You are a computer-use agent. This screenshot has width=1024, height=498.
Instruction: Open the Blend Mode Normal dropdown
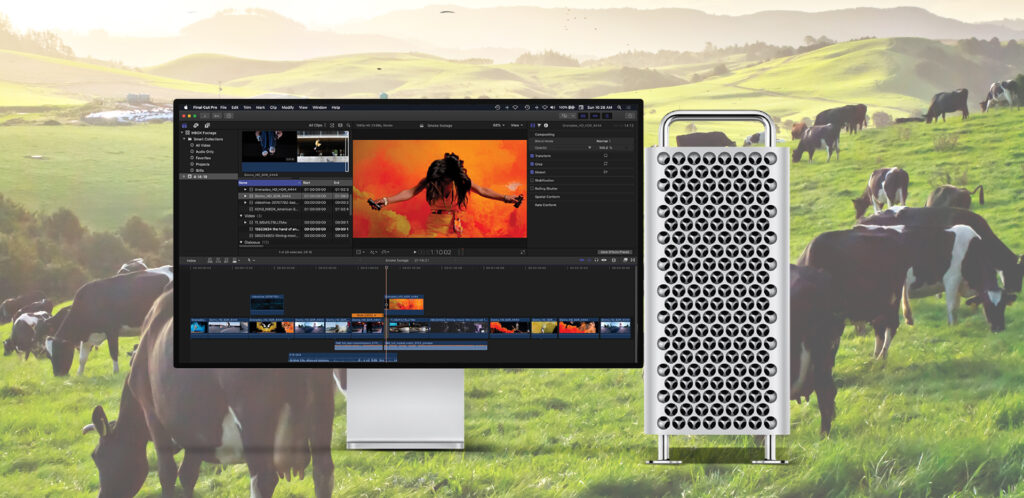pyautogui.click(x=603, y=141)
